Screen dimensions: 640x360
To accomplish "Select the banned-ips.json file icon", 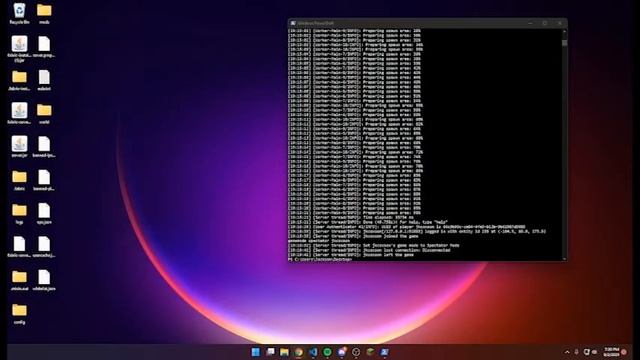I will (44, 147).
